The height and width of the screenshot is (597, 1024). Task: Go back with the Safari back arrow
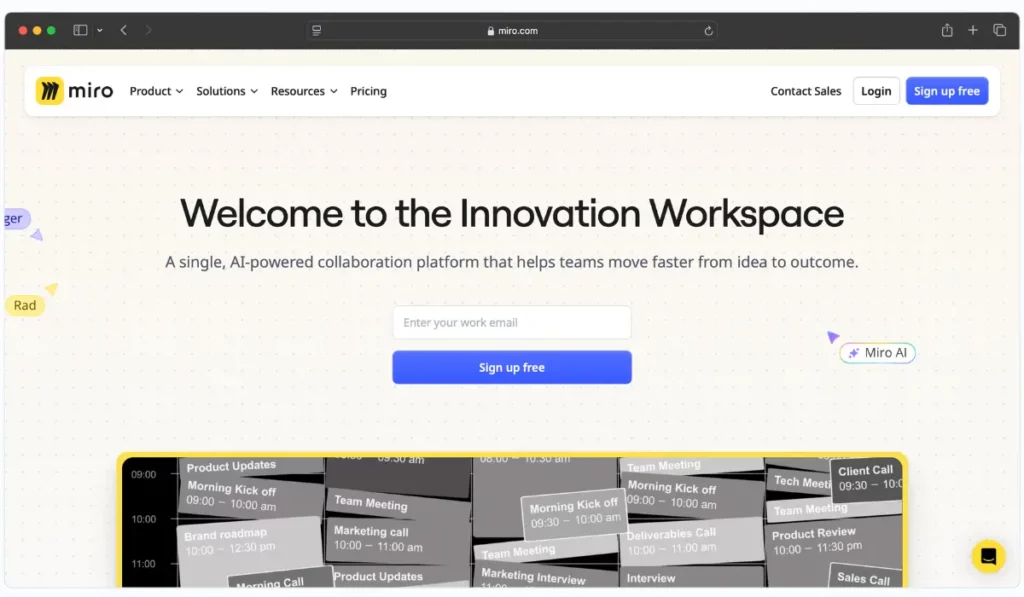pyautogui.click(x=123, y=30)
